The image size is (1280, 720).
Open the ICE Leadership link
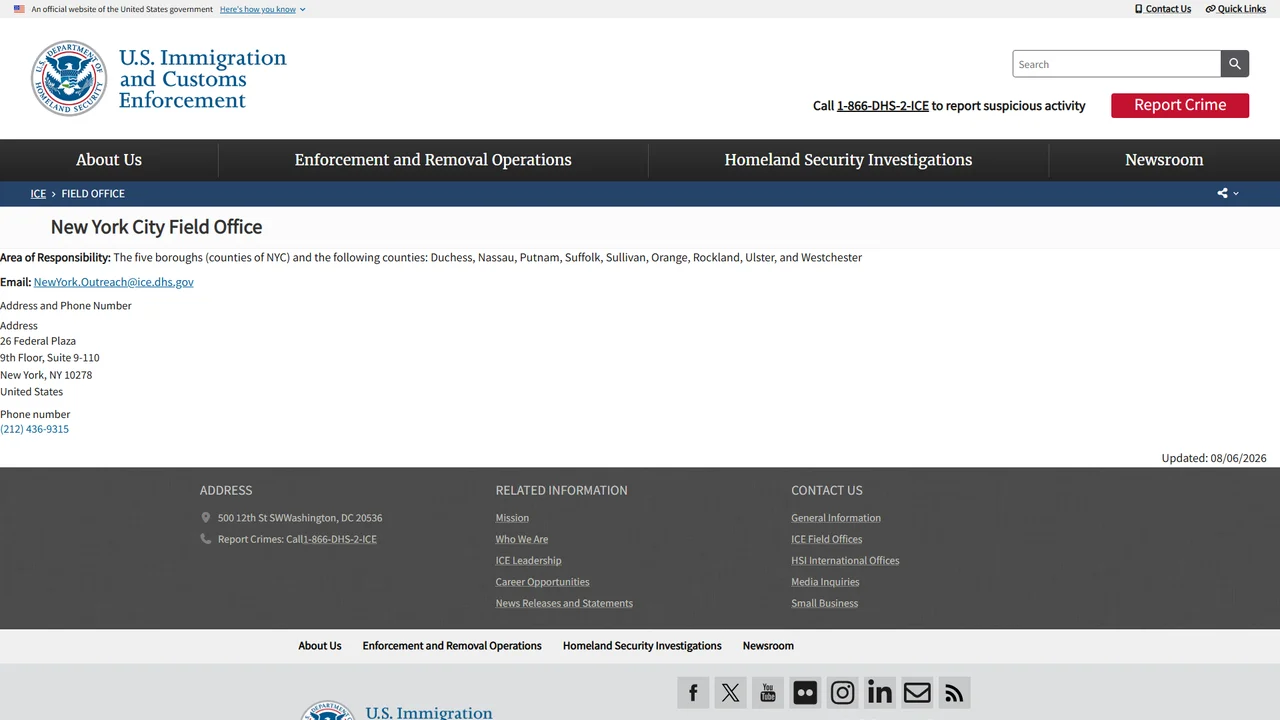coord(528,561)
